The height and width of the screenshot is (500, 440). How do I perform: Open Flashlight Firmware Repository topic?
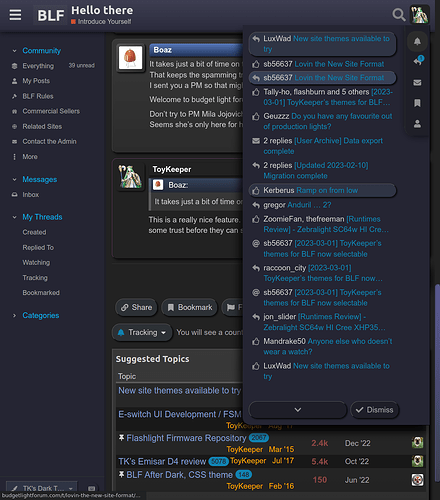186,438
